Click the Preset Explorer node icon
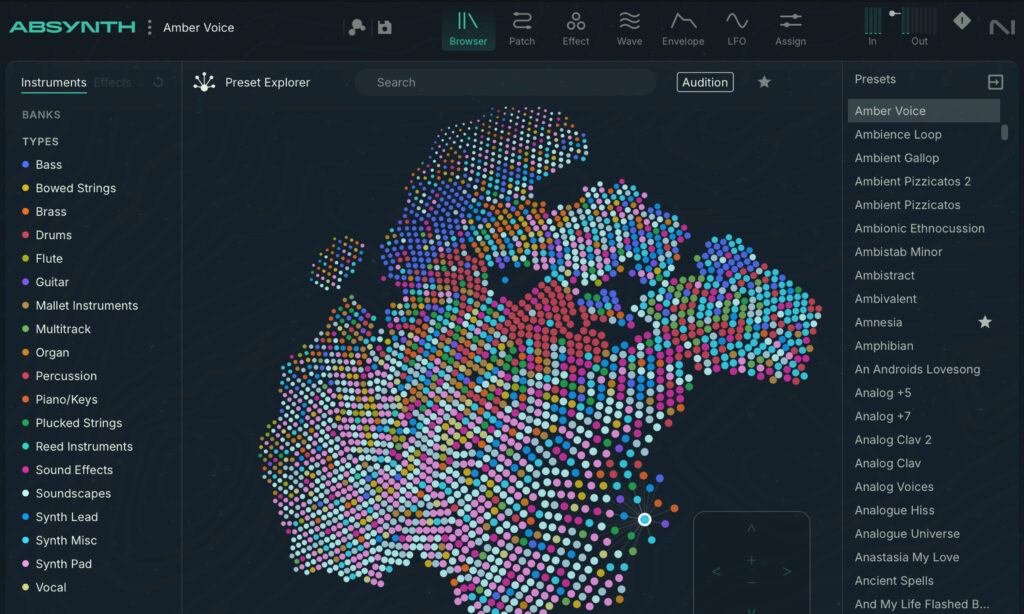Screen dimensions: 1024x614 point(204,83)
